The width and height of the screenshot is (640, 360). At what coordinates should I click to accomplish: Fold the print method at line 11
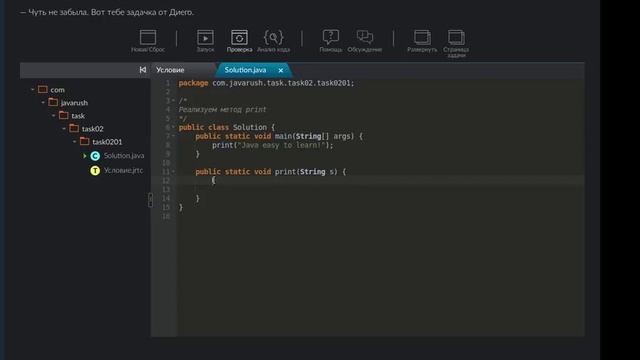point(173,171)
